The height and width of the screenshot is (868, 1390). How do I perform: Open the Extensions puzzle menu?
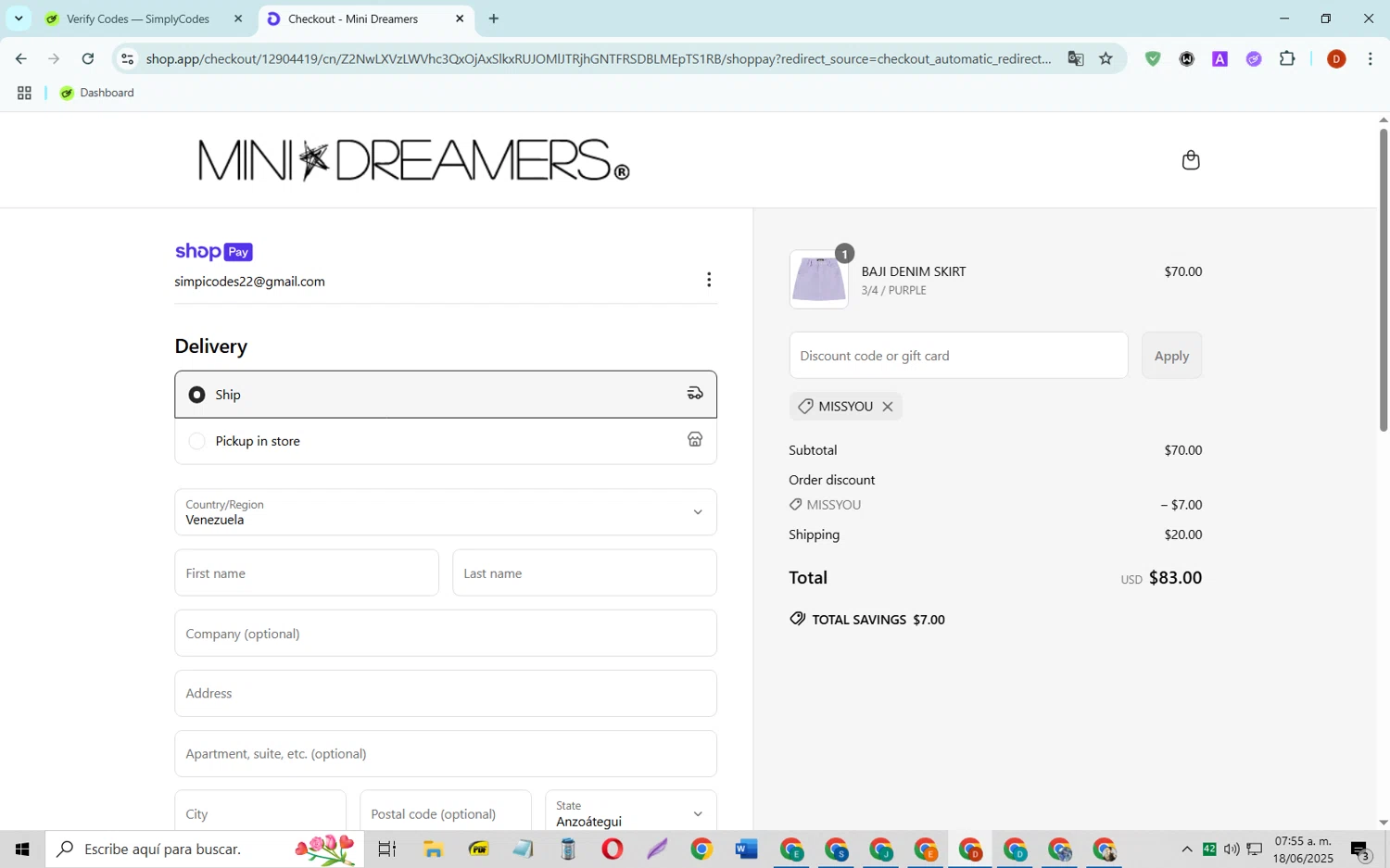tap(1287, 58)
